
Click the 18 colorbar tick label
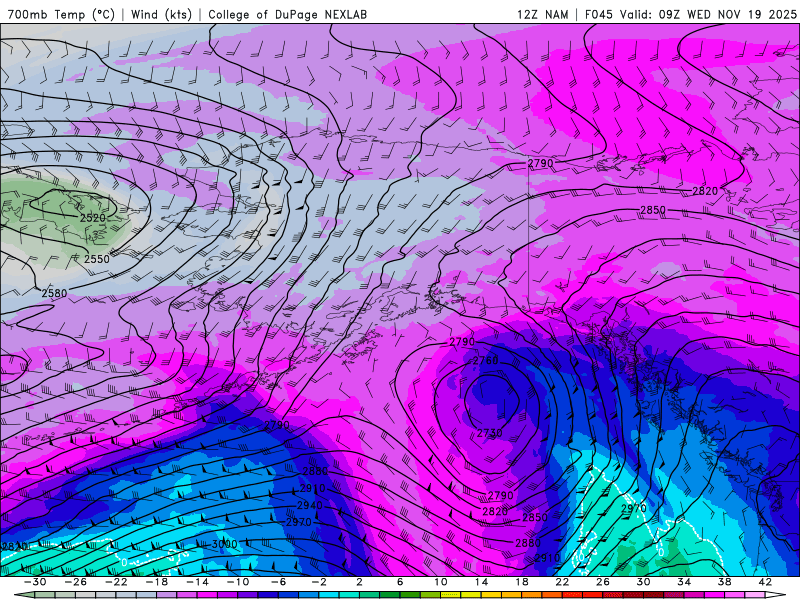click(521, 582)
